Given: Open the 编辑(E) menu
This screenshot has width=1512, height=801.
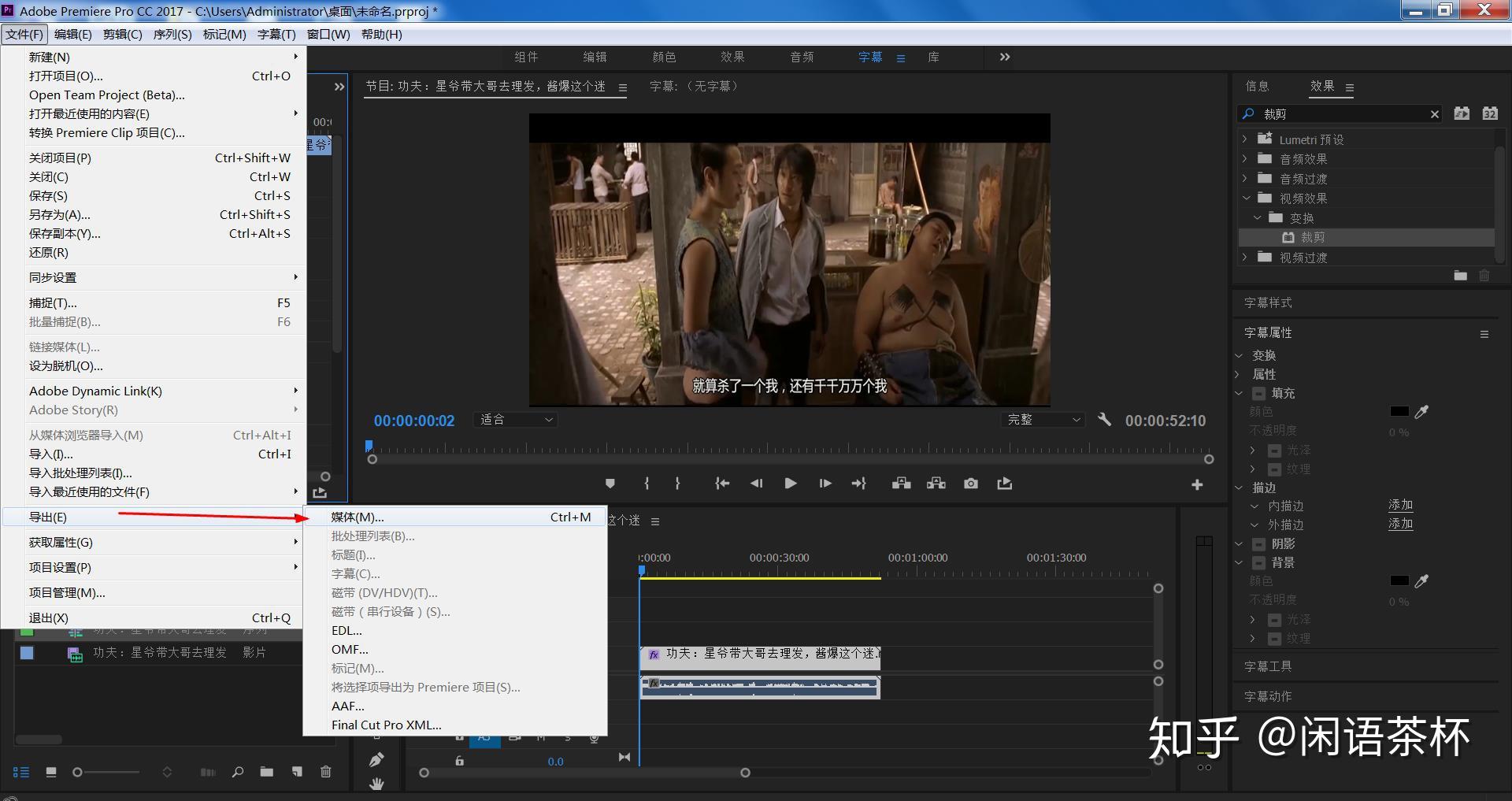Looking at the screenshot, I should point(72,35).
